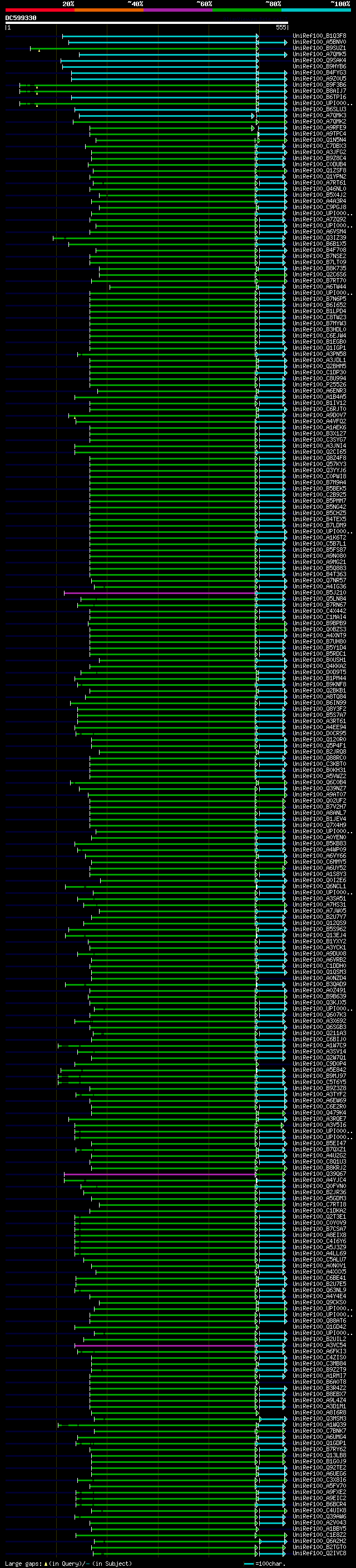
Task: Click label UniRef100_Q88AT6
Action: pyautogui.click(x=319, y=1322)
